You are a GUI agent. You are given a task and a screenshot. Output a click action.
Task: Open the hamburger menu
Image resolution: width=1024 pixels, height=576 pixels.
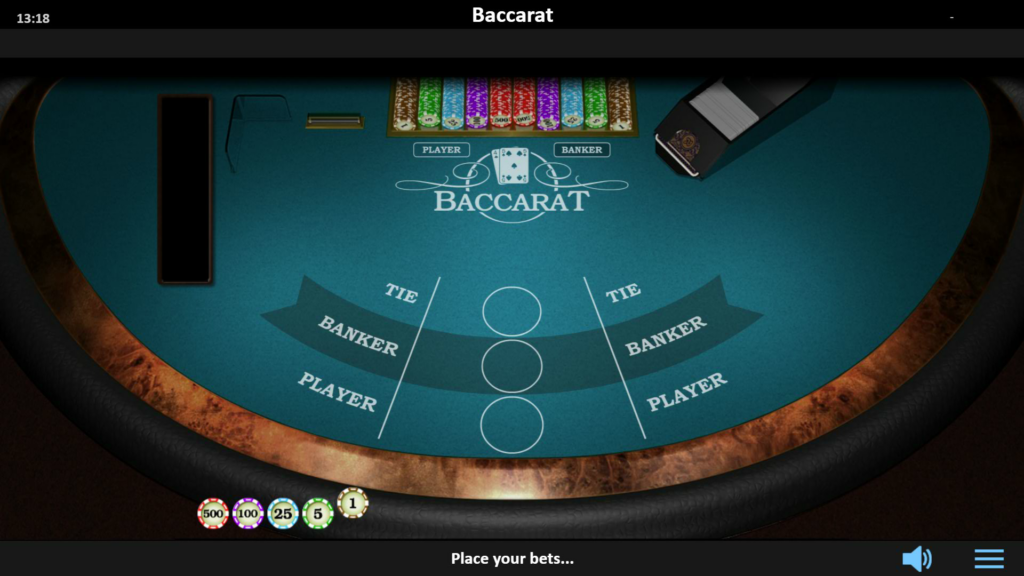[x=989, y=559]
